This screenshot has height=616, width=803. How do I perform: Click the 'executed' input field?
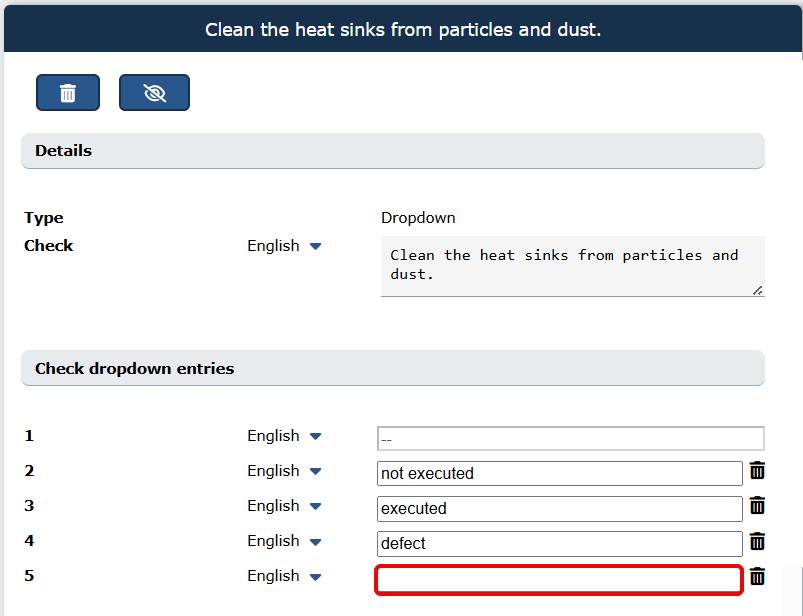coord(560,508)
